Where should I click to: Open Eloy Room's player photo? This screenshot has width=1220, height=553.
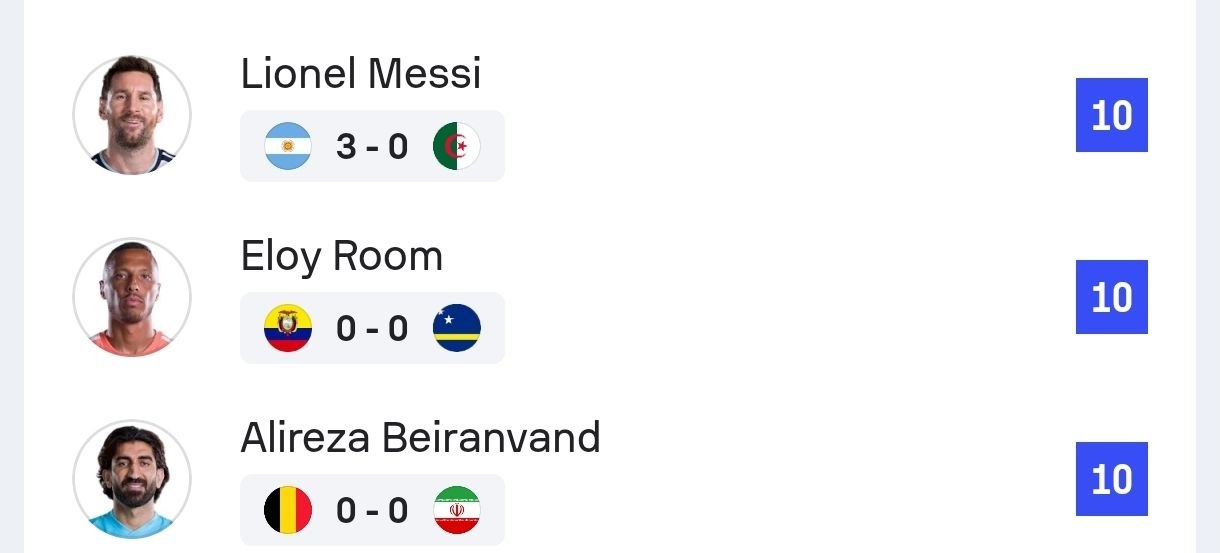132,297
